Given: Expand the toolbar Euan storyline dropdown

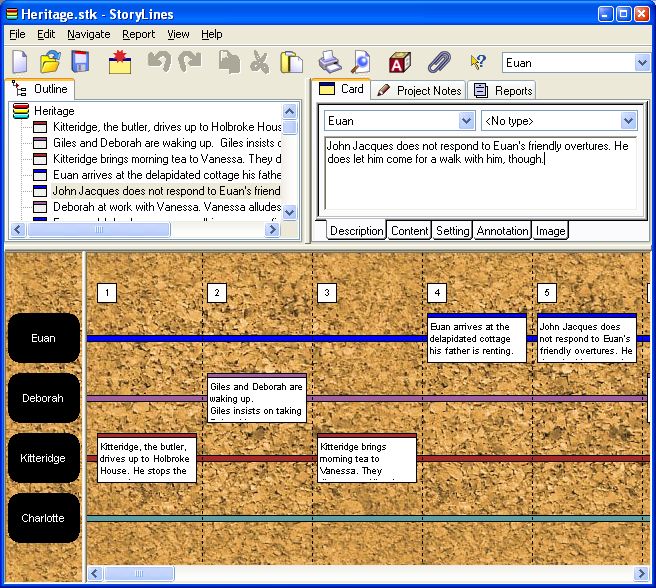Looking at the screenshot, I should click(x=641, y=63).
